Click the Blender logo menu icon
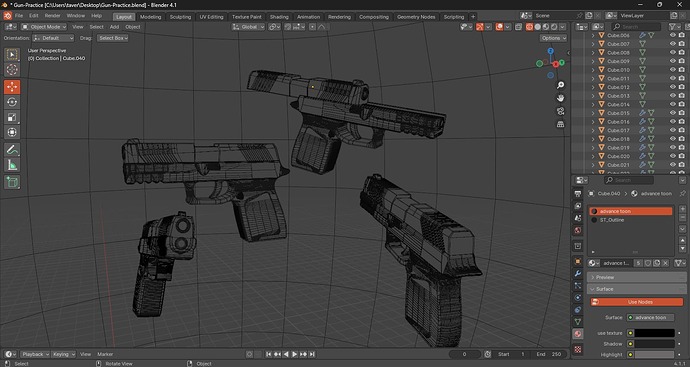 tap(7, 16)
